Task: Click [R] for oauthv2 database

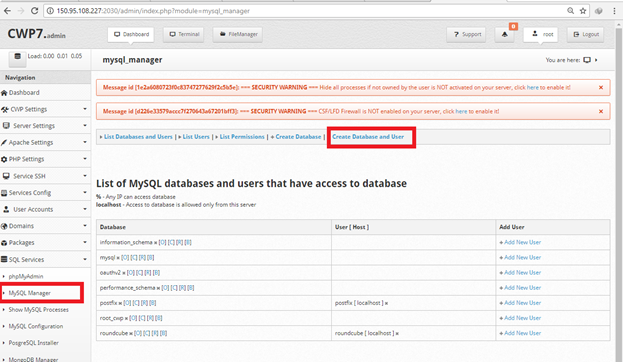Action: click(148, 273)
